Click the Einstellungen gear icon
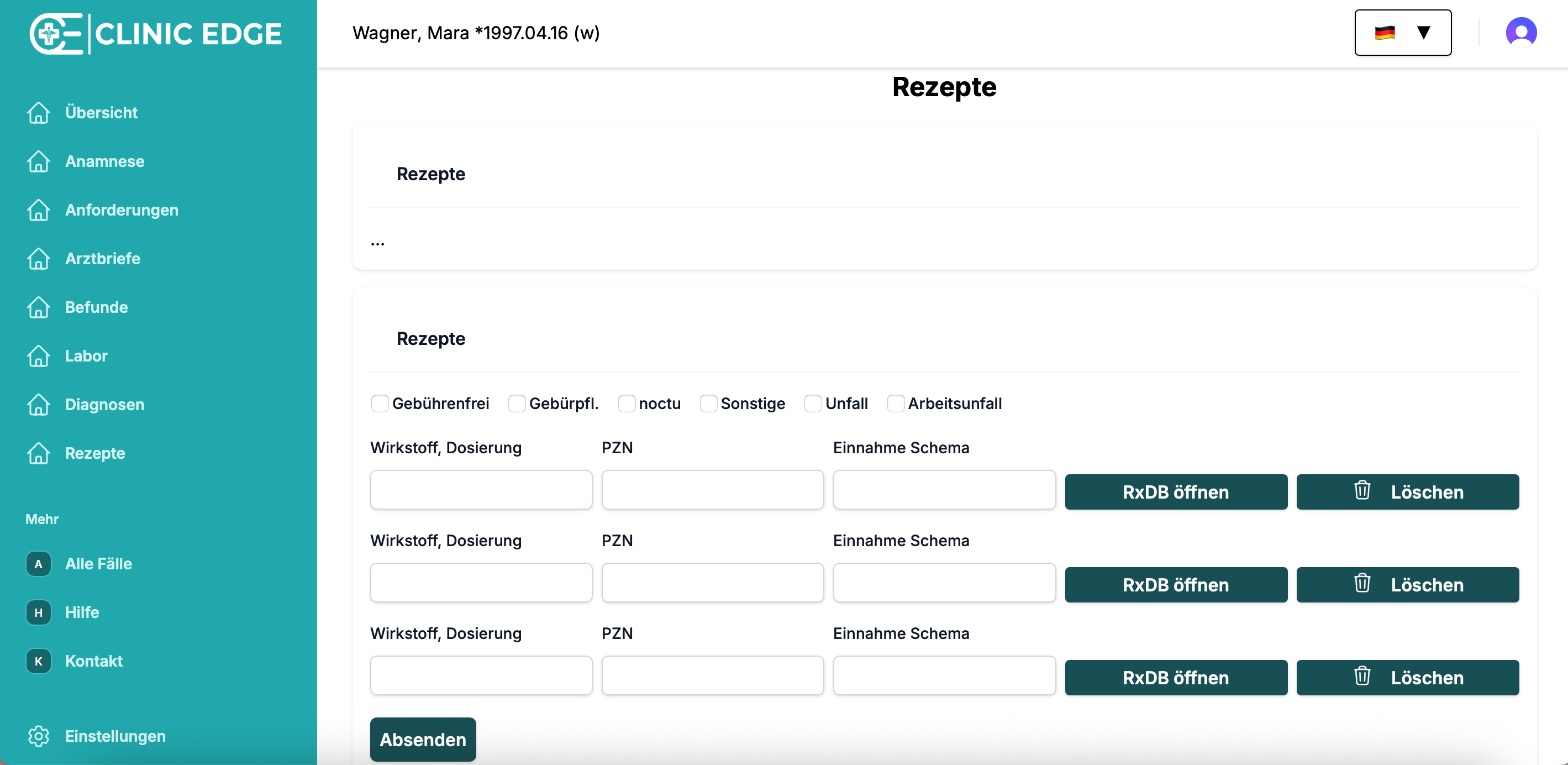Viewport: 1568px width, 765px height. pyautogui.click(x=38, y=736)
